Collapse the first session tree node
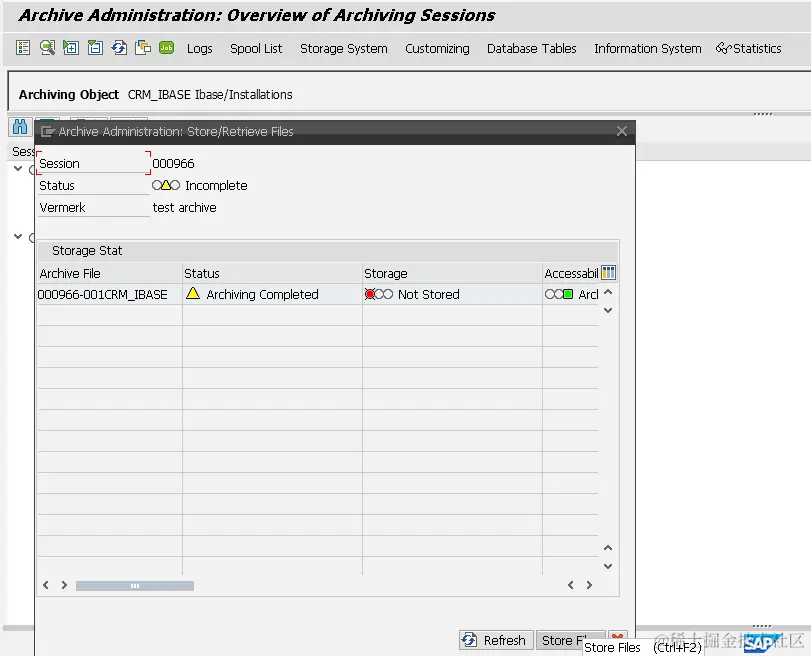Viewport: 811px width, 656px height. 18,168
